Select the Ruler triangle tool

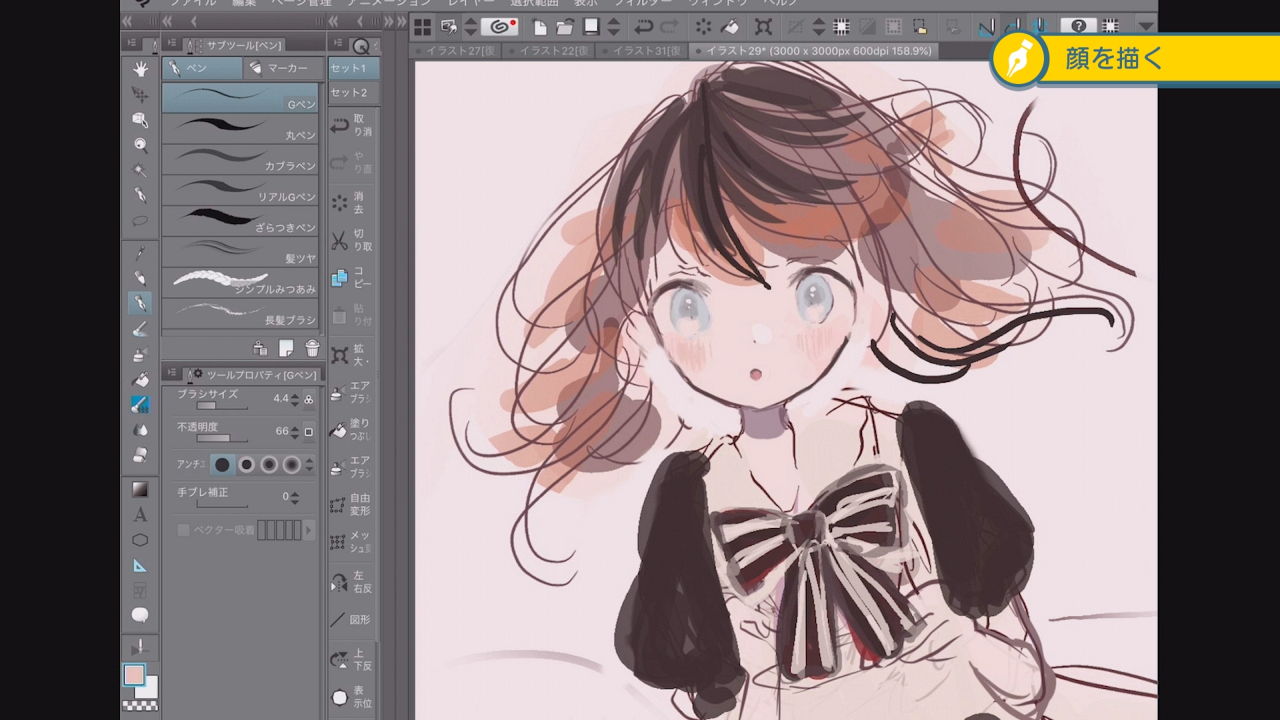click(x=140, y=565)
